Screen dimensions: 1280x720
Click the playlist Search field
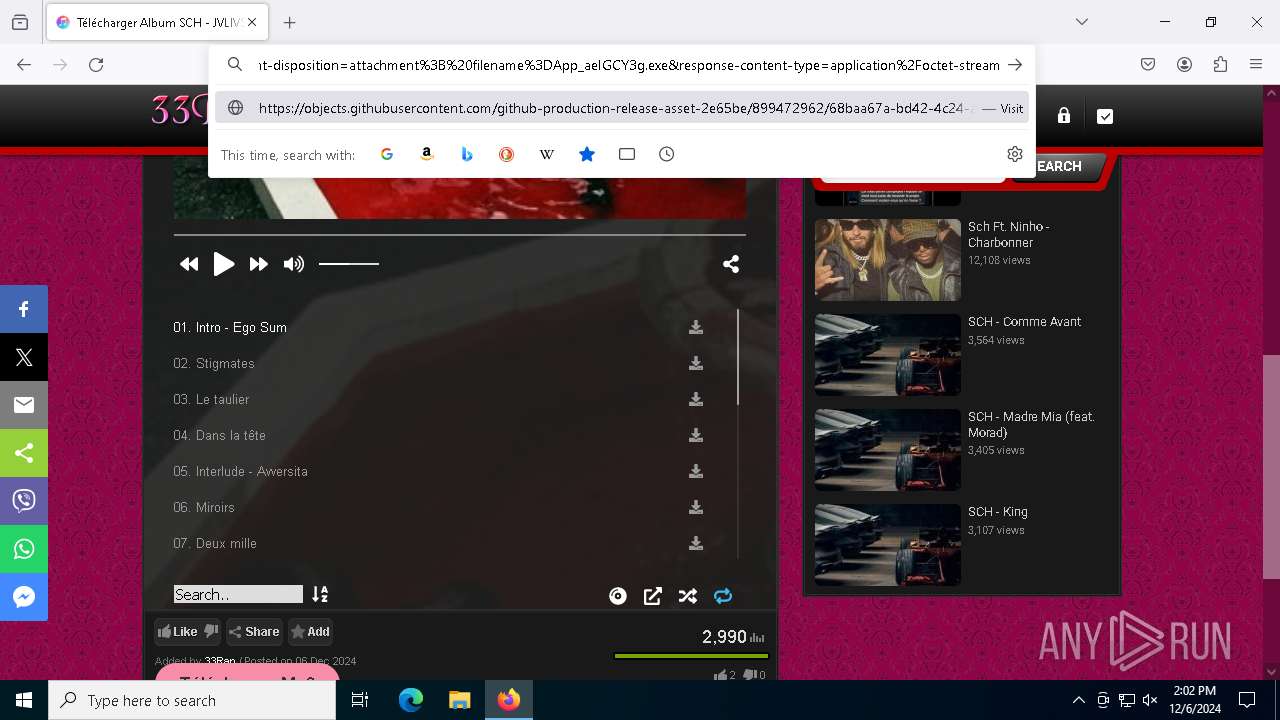point(238,594)
